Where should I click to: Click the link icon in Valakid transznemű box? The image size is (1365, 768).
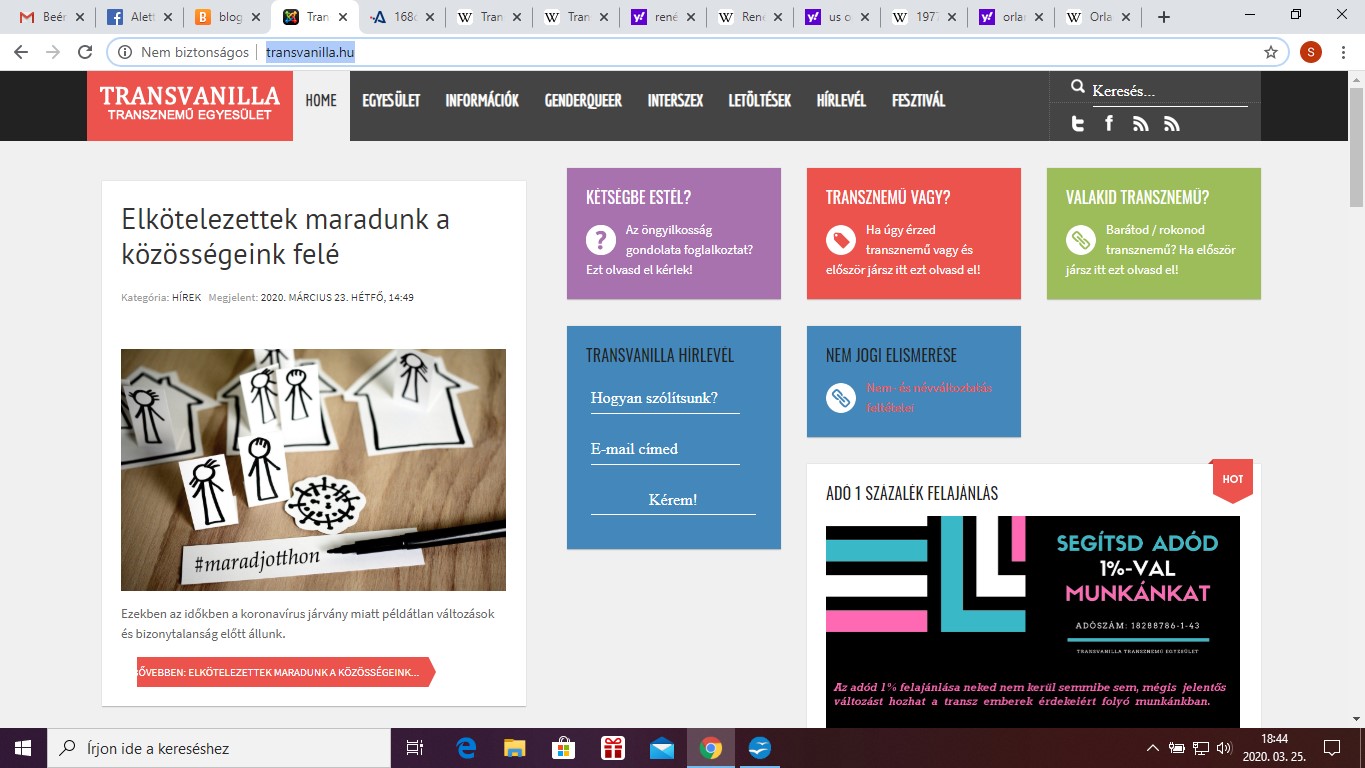tap(1081, 240)
